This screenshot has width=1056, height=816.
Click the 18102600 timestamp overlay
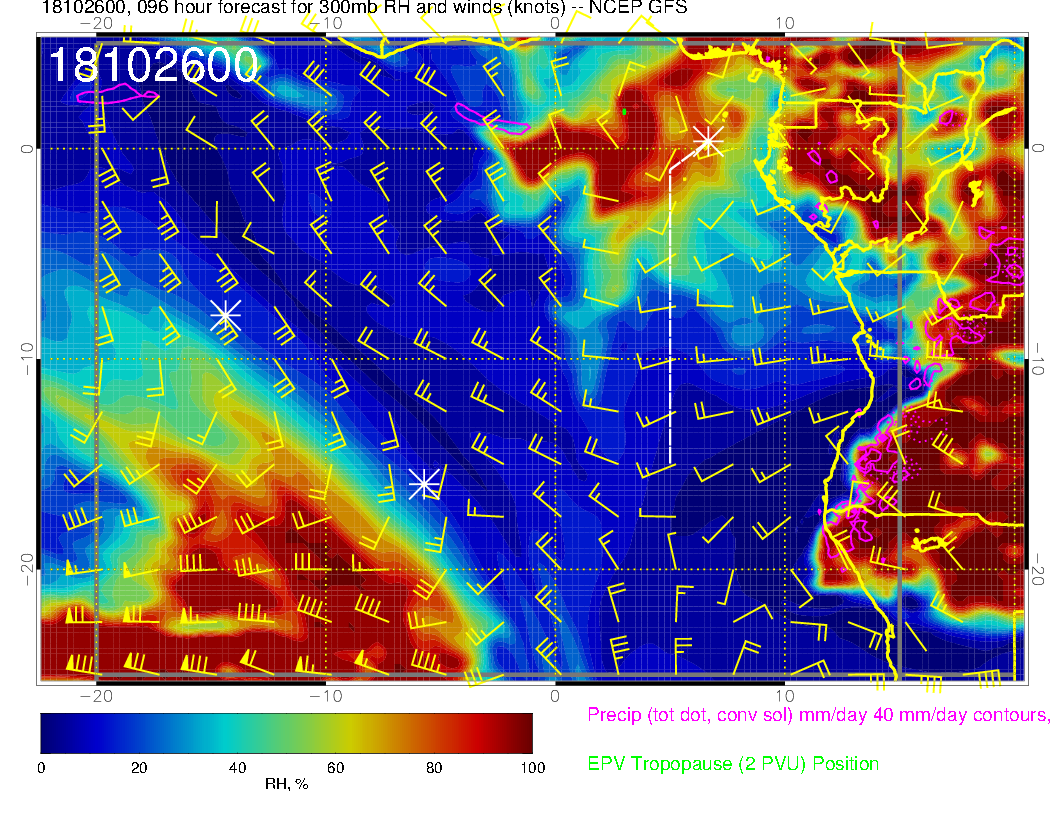(155, 66)
